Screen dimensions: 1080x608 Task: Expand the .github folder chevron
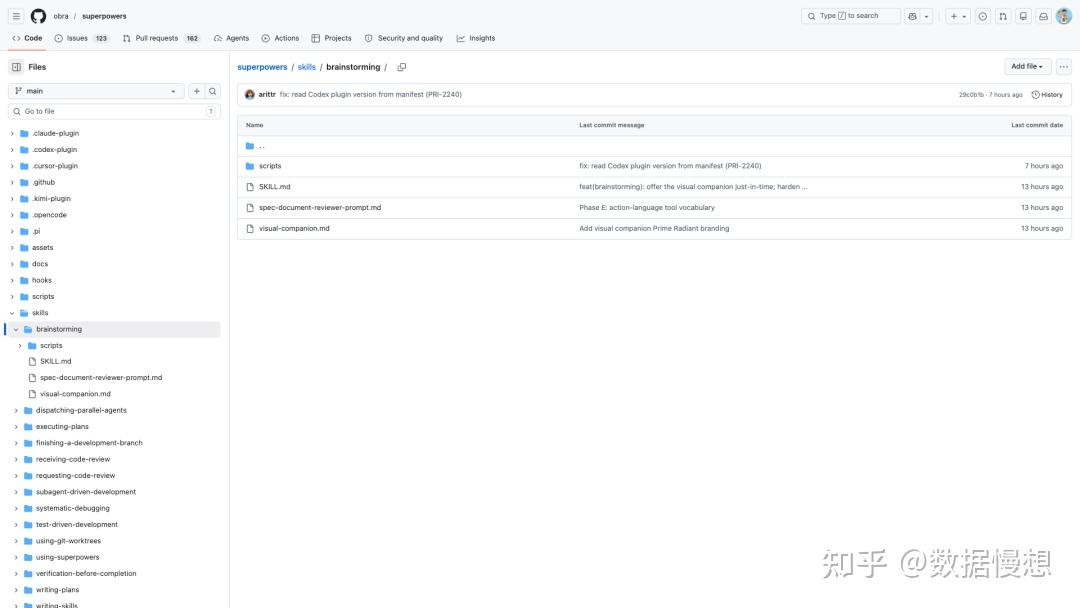click(12, 182)
